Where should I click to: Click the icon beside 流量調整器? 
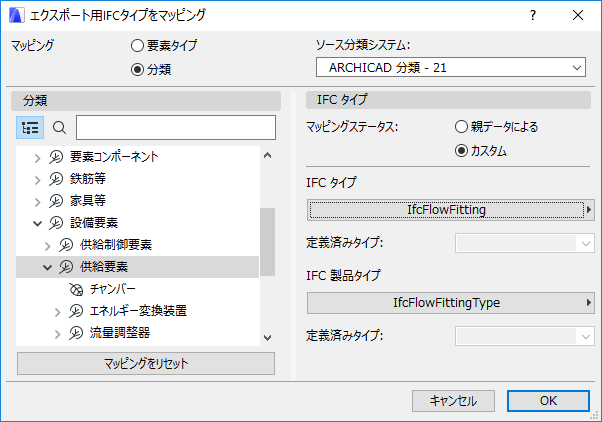click(x=76, y=334)
